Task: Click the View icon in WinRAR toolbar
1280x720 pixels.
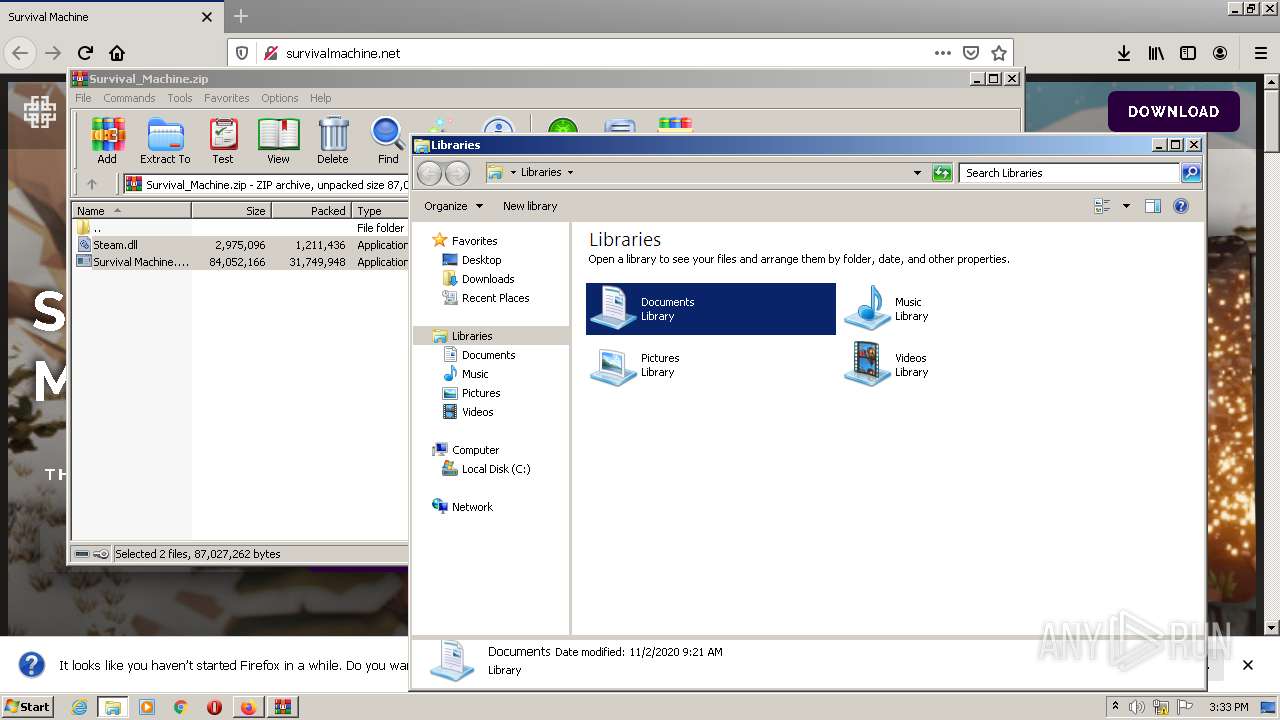Action: click(x=278, y=140)
